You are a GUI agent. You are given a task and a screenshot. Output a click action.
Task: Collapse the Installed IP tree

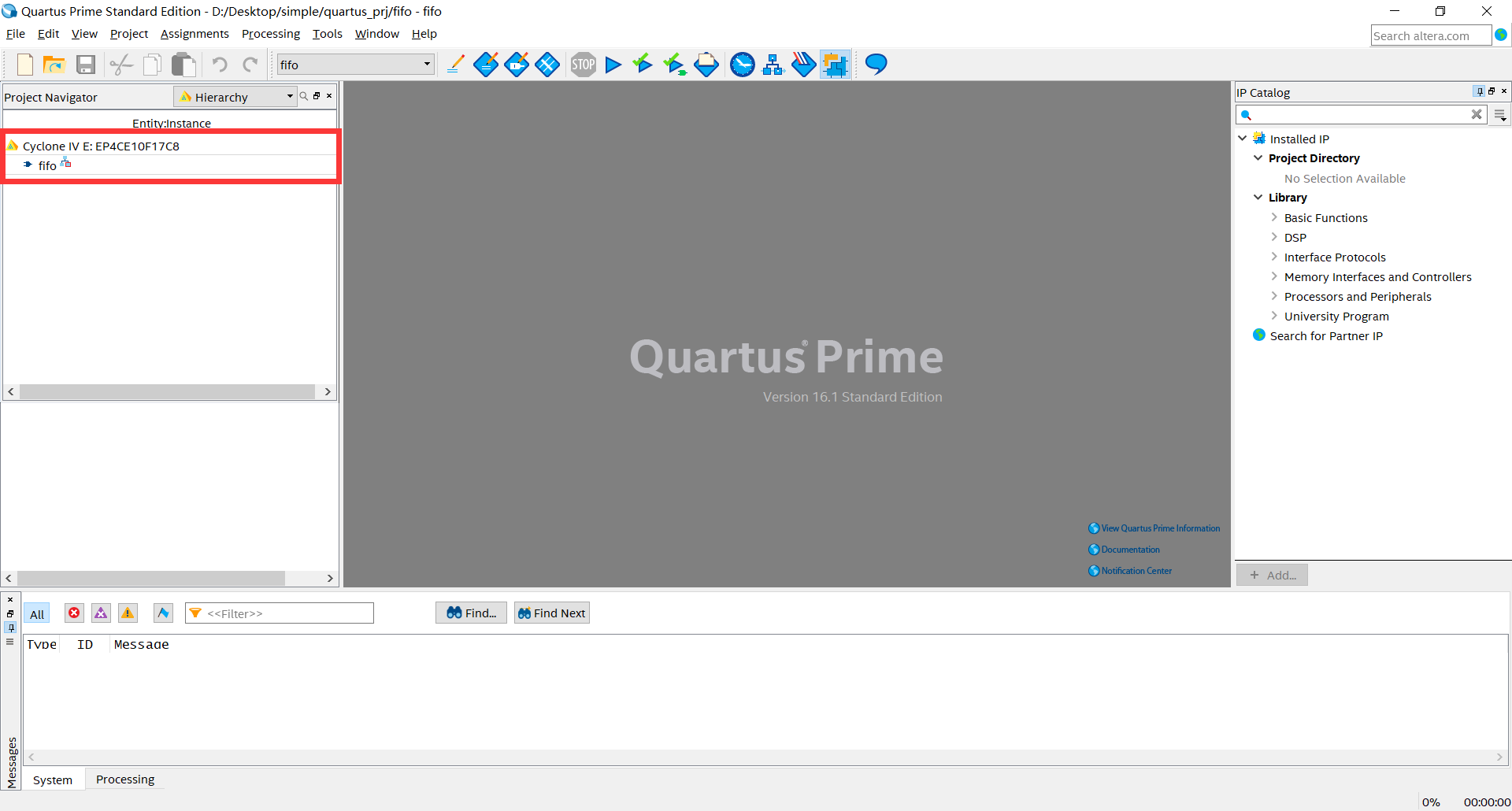click(1243, 138)
